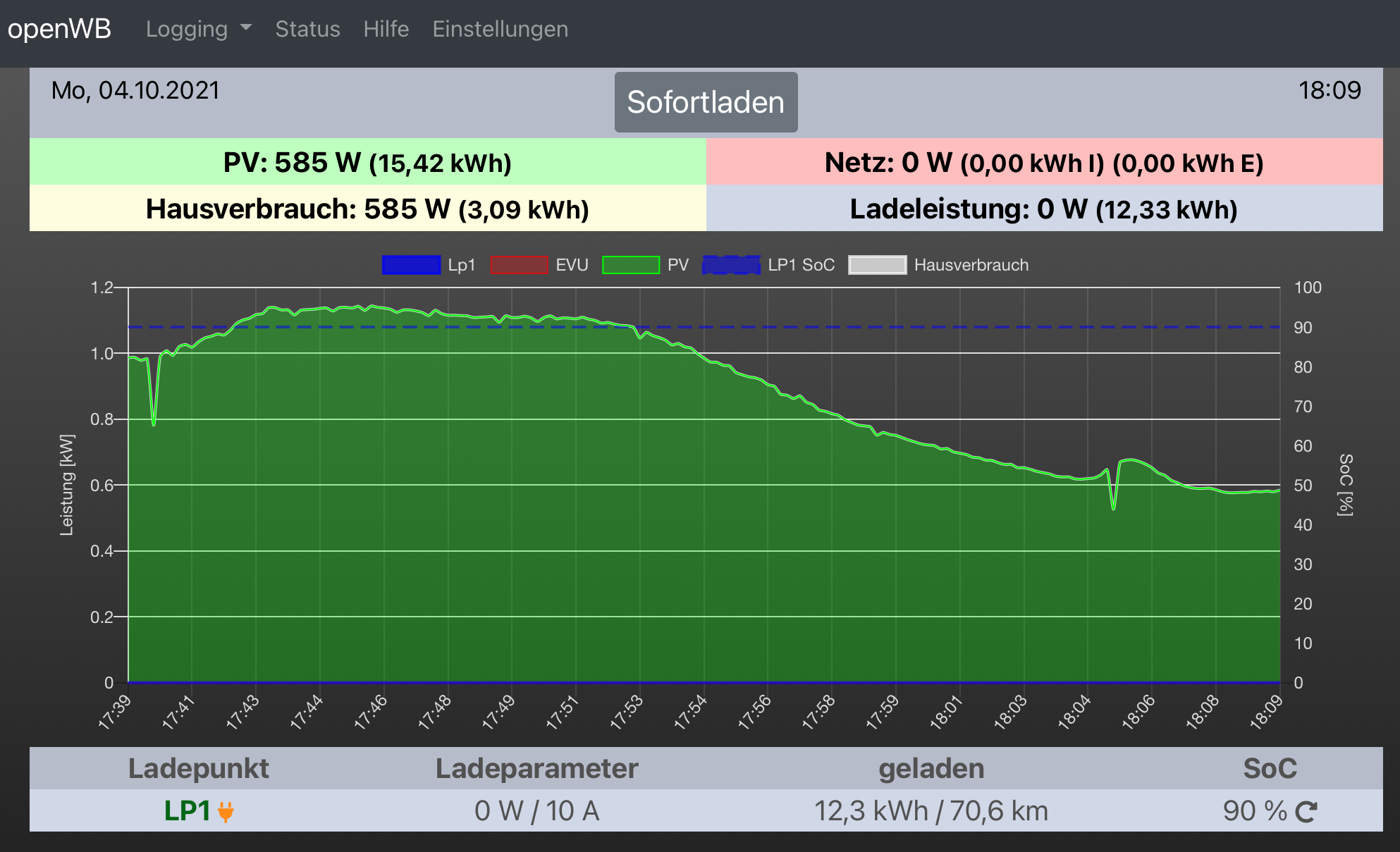This screenshot has height=852, width=1400.
Task: Toggle LP1 SoC dashed legend box
Action: pos(732,265)
